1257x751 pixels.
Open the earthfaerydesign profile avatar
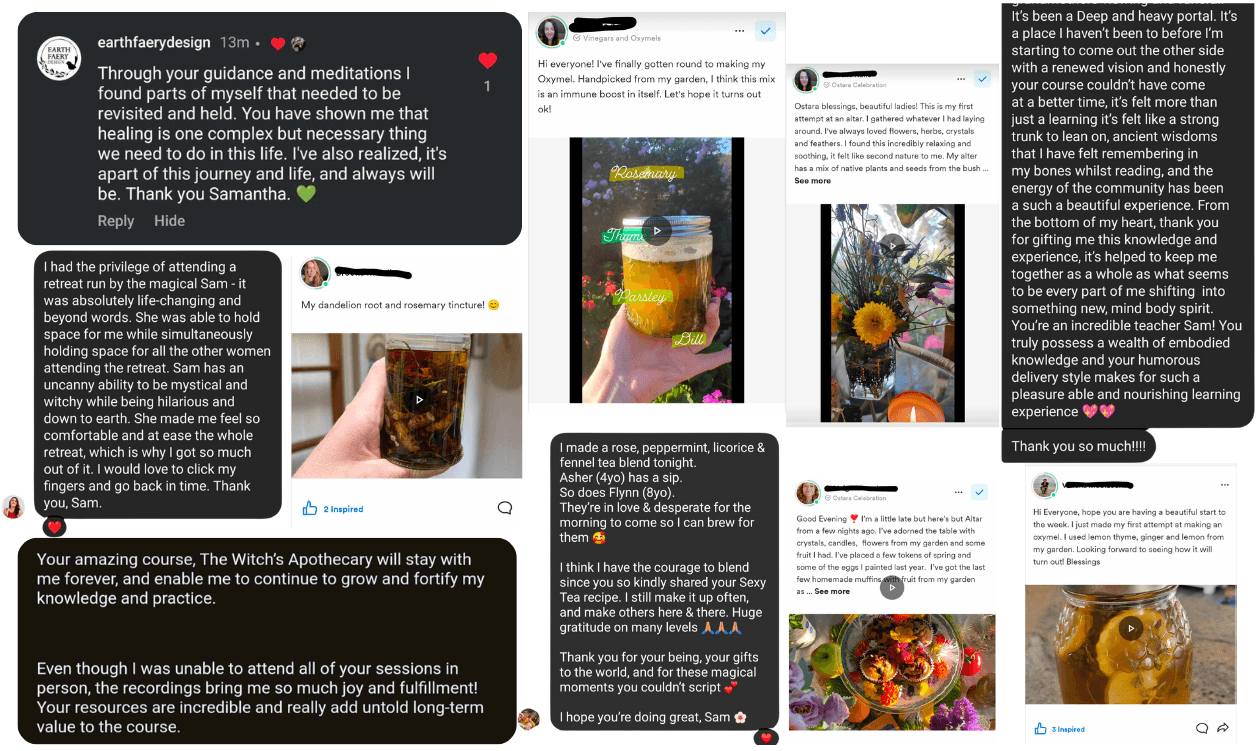pyautogui.click(x=59, y=58)
